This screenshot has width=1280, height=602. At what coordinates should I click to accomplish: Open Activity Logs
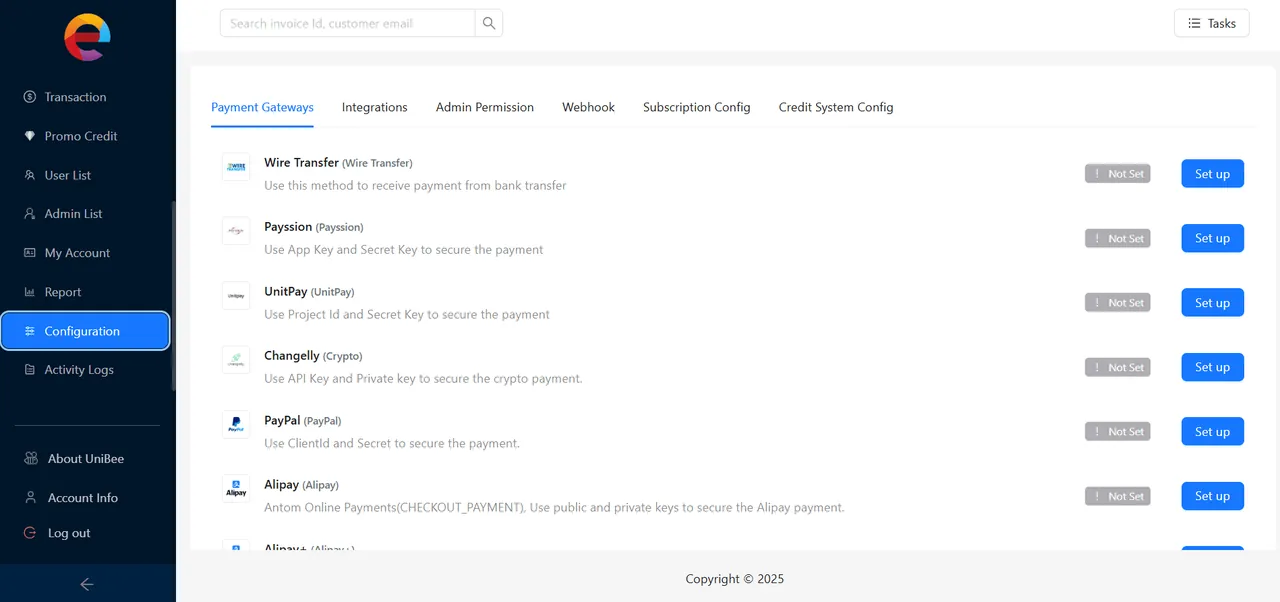pos(85,370)
